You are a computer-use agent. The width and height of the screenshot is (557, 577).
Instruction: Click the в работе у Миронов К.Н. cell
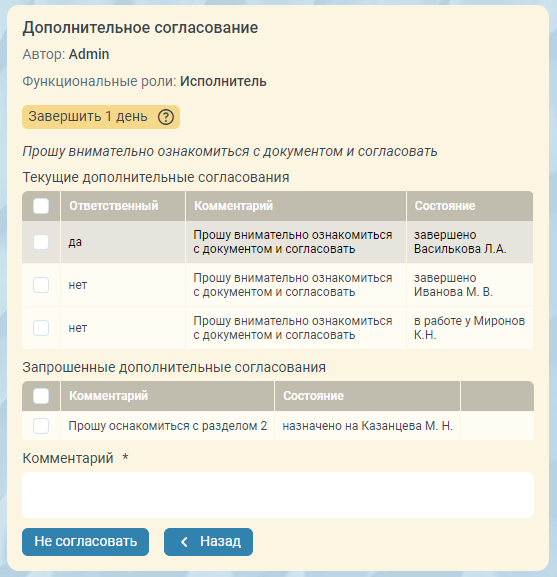[x=470, y=328]
